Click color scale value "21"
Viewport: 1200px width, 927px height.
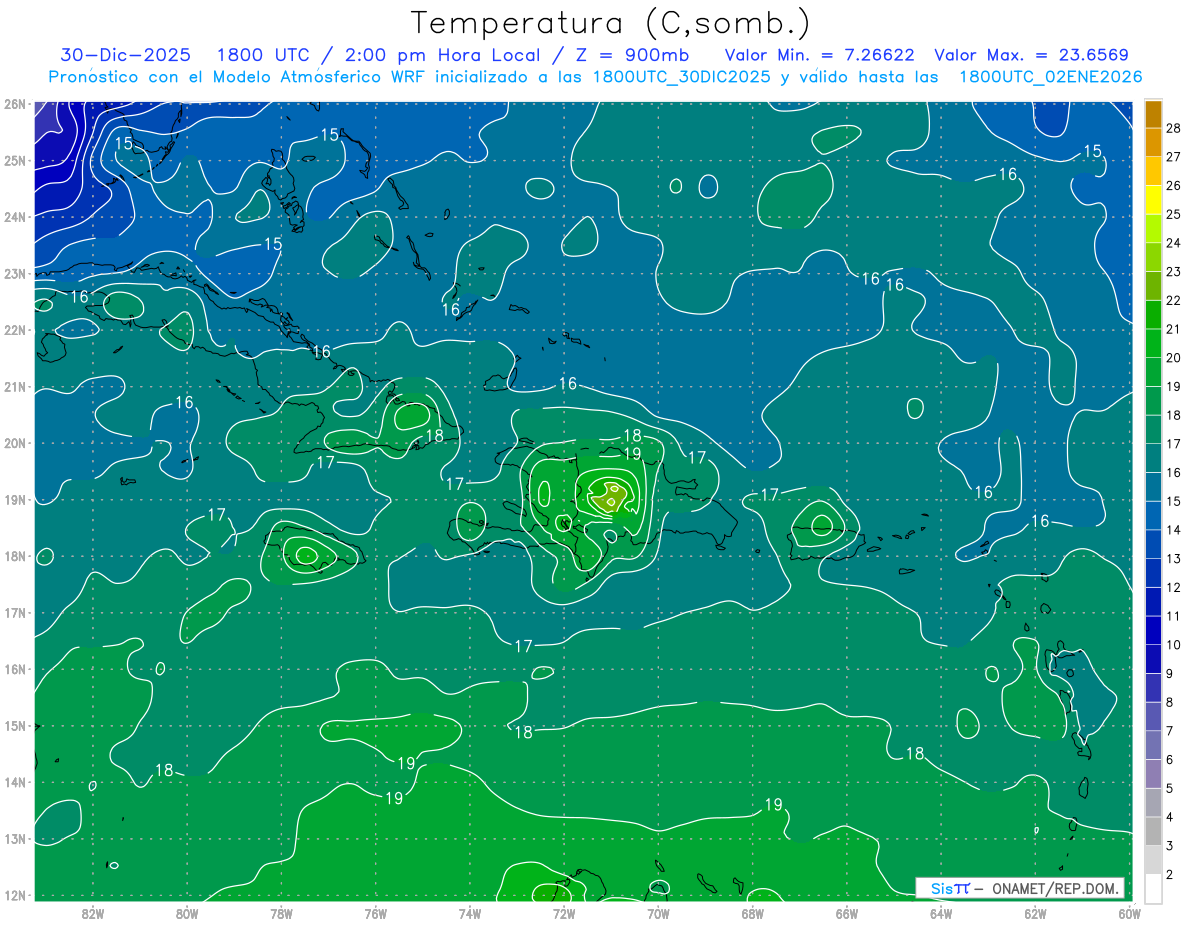1174,329
